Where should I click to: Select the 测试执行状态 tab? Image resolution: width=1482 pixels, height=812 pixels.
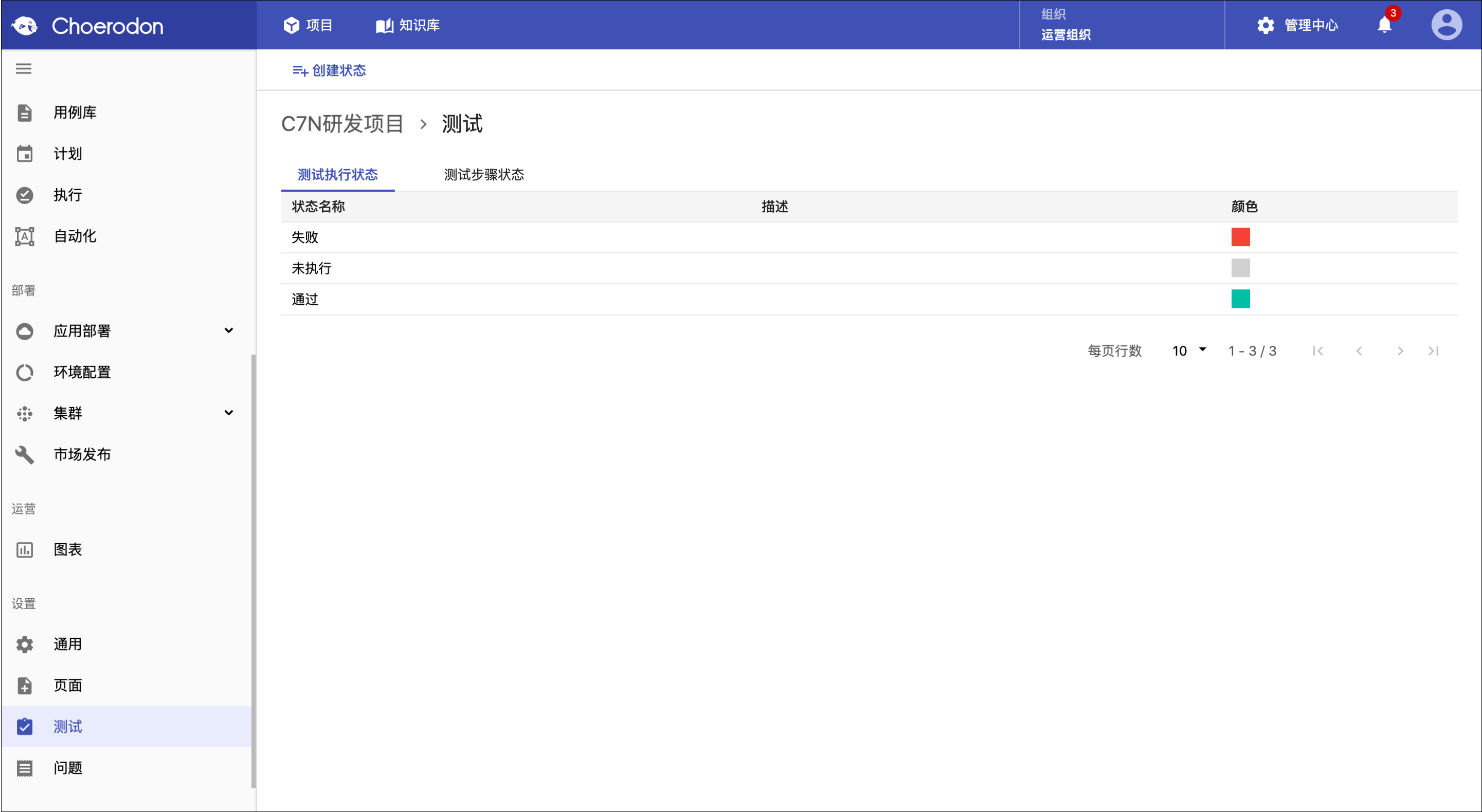pos(338,175)
